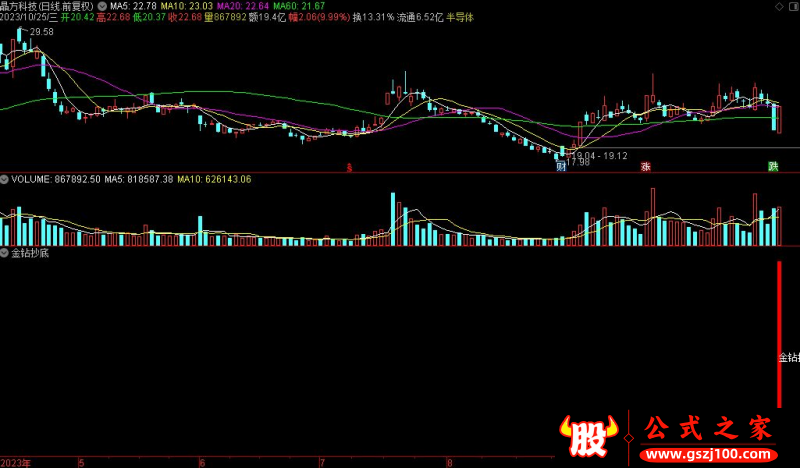Click the float shares 流通6.52亿
800x468 pixels.
(x=420, y=17)
